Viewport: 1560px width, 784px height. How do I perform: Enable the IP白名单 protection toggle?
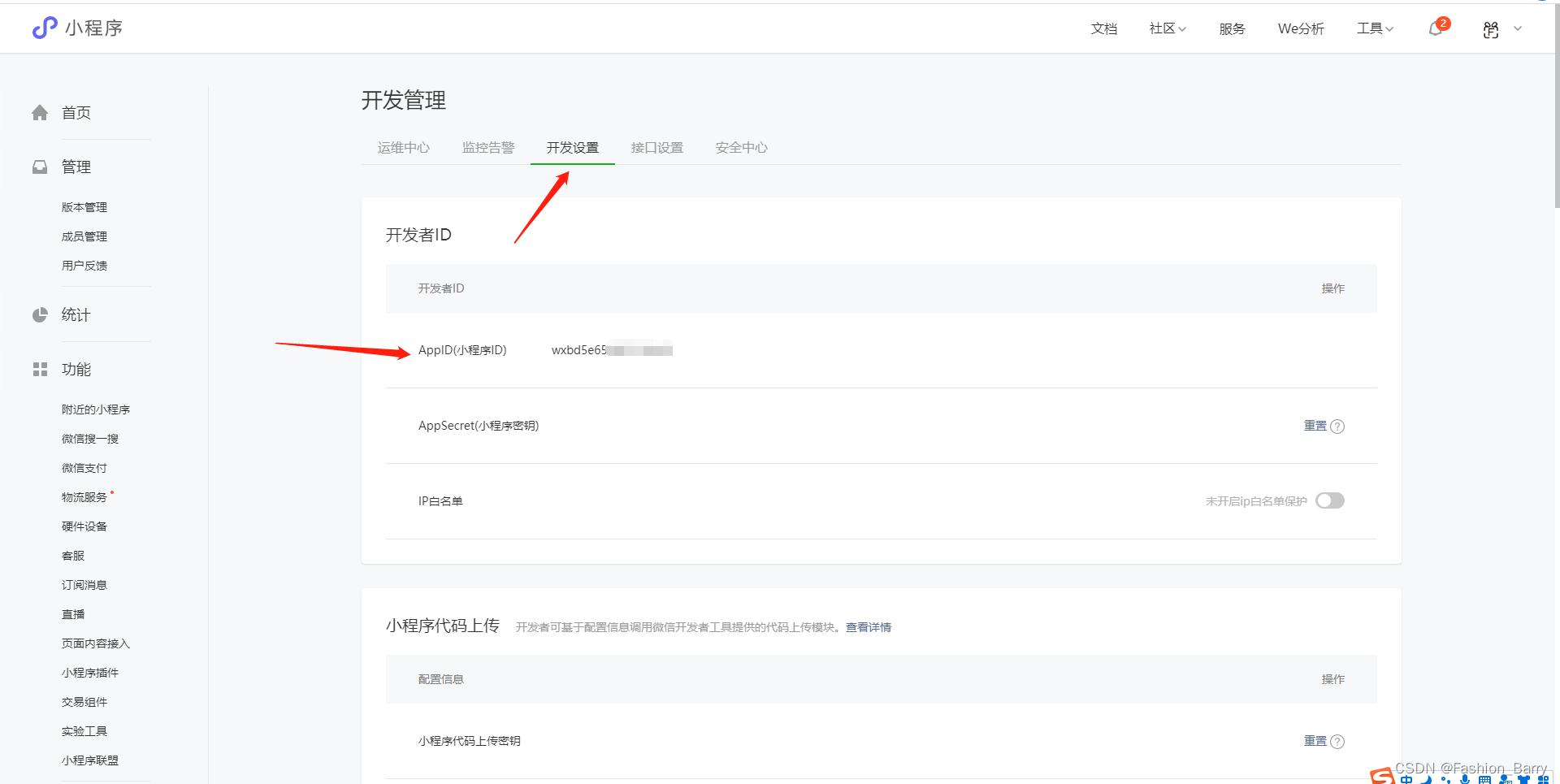click(1329, 500)
